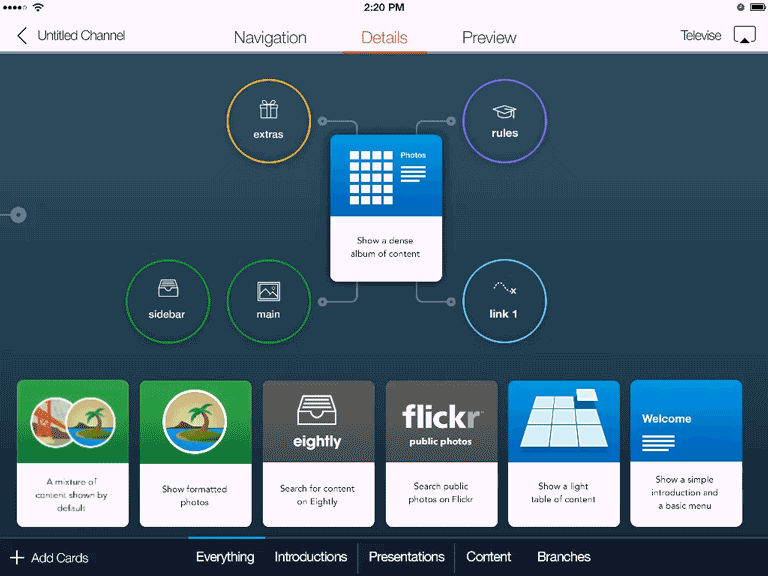
Task: Select the sidebar tray circle
Action: click(168, 301)
